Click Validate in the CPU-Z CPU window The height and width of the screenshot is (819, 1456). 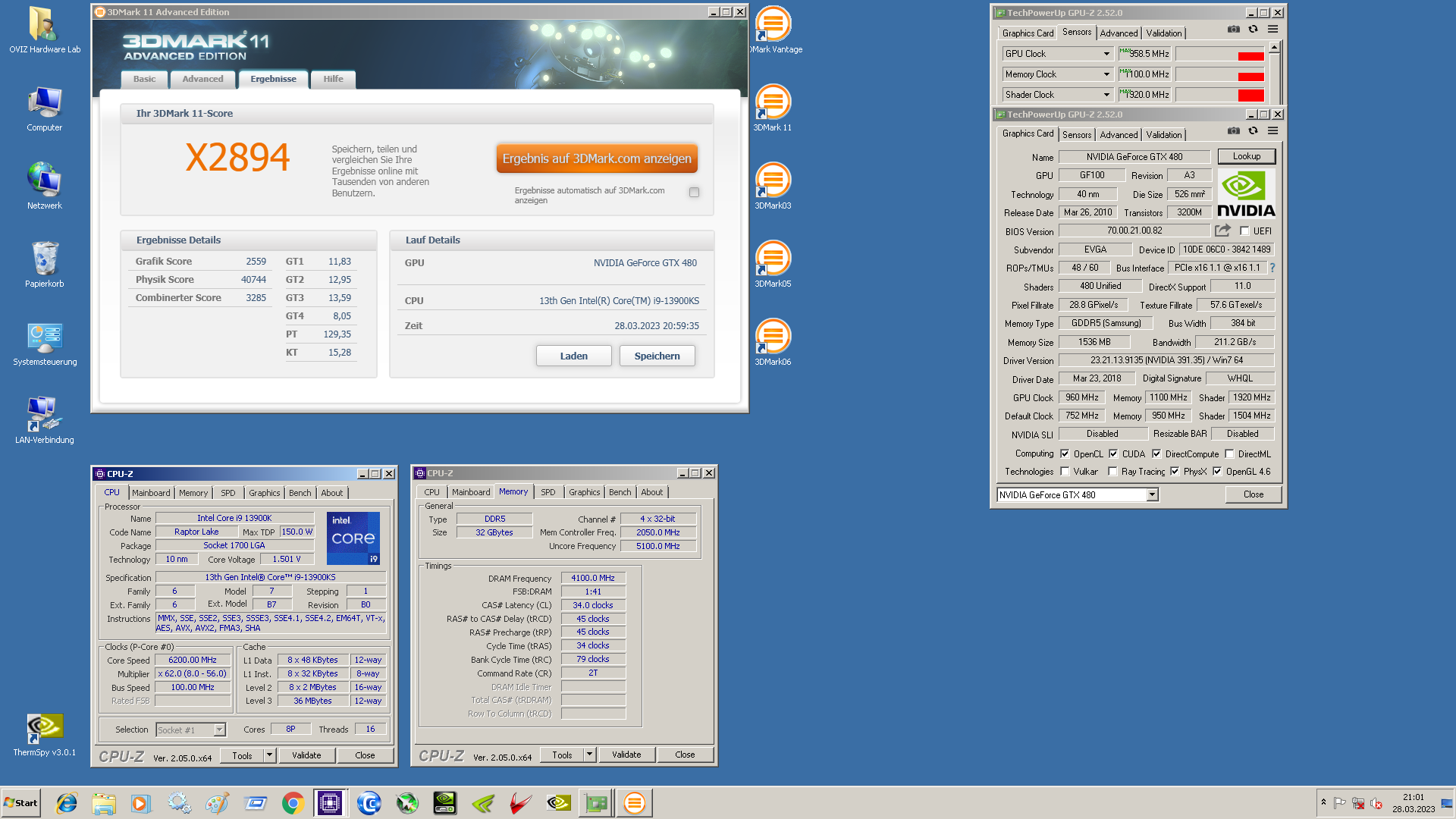click(x=306, y=755)
